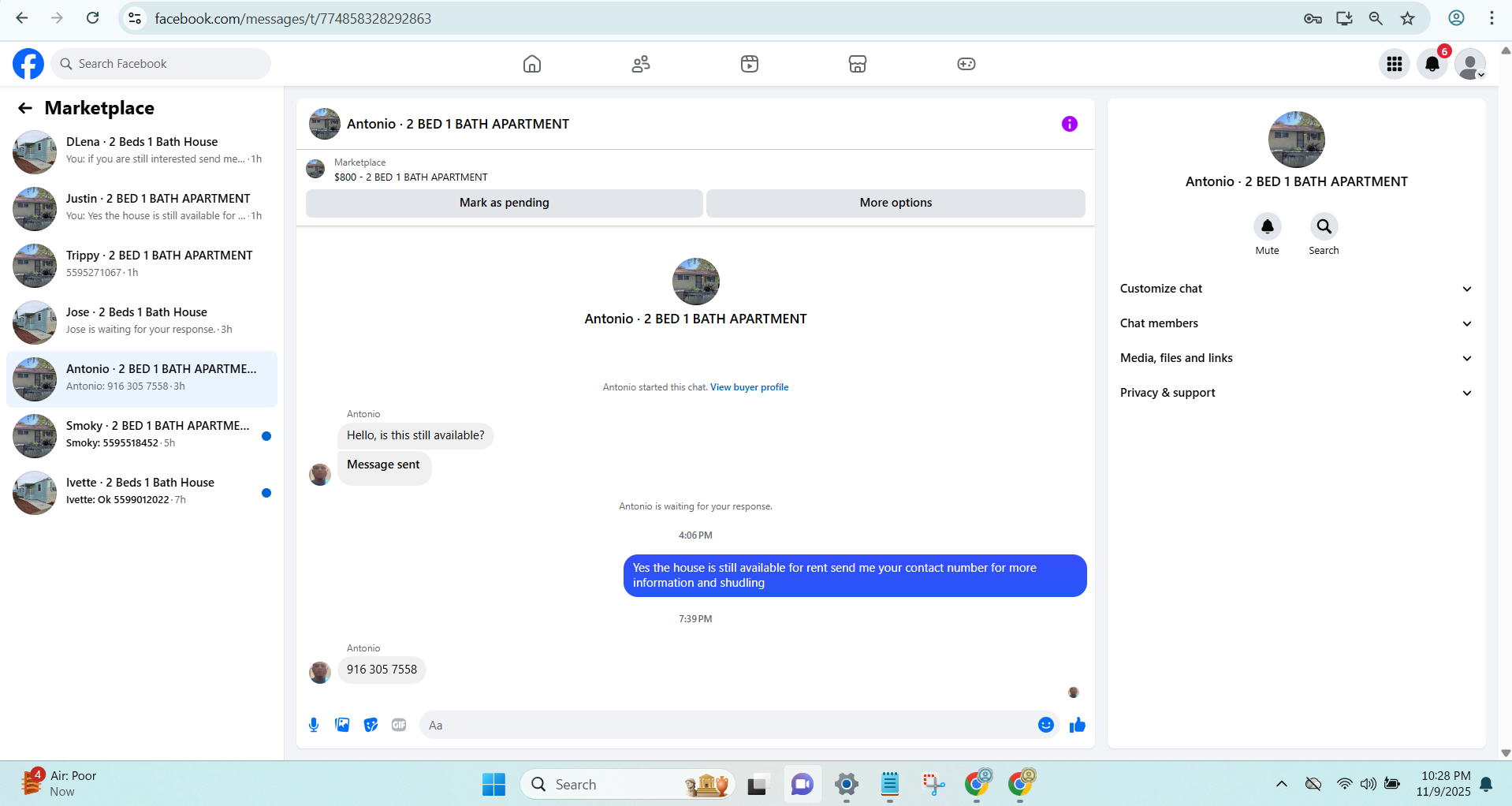Open password manager key icon
Screen dimensions: 1512x806
point(1313,18)
